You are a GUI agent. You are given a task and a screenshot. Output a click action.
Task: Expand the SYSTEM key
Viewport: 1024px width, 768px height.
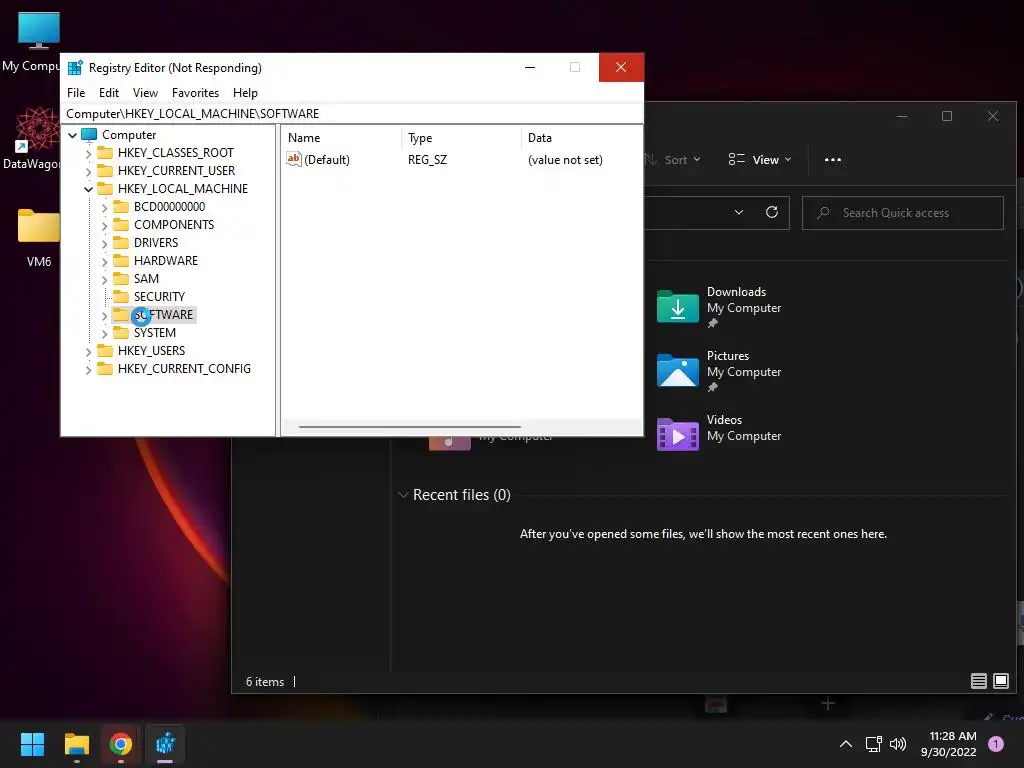[104, 334]
